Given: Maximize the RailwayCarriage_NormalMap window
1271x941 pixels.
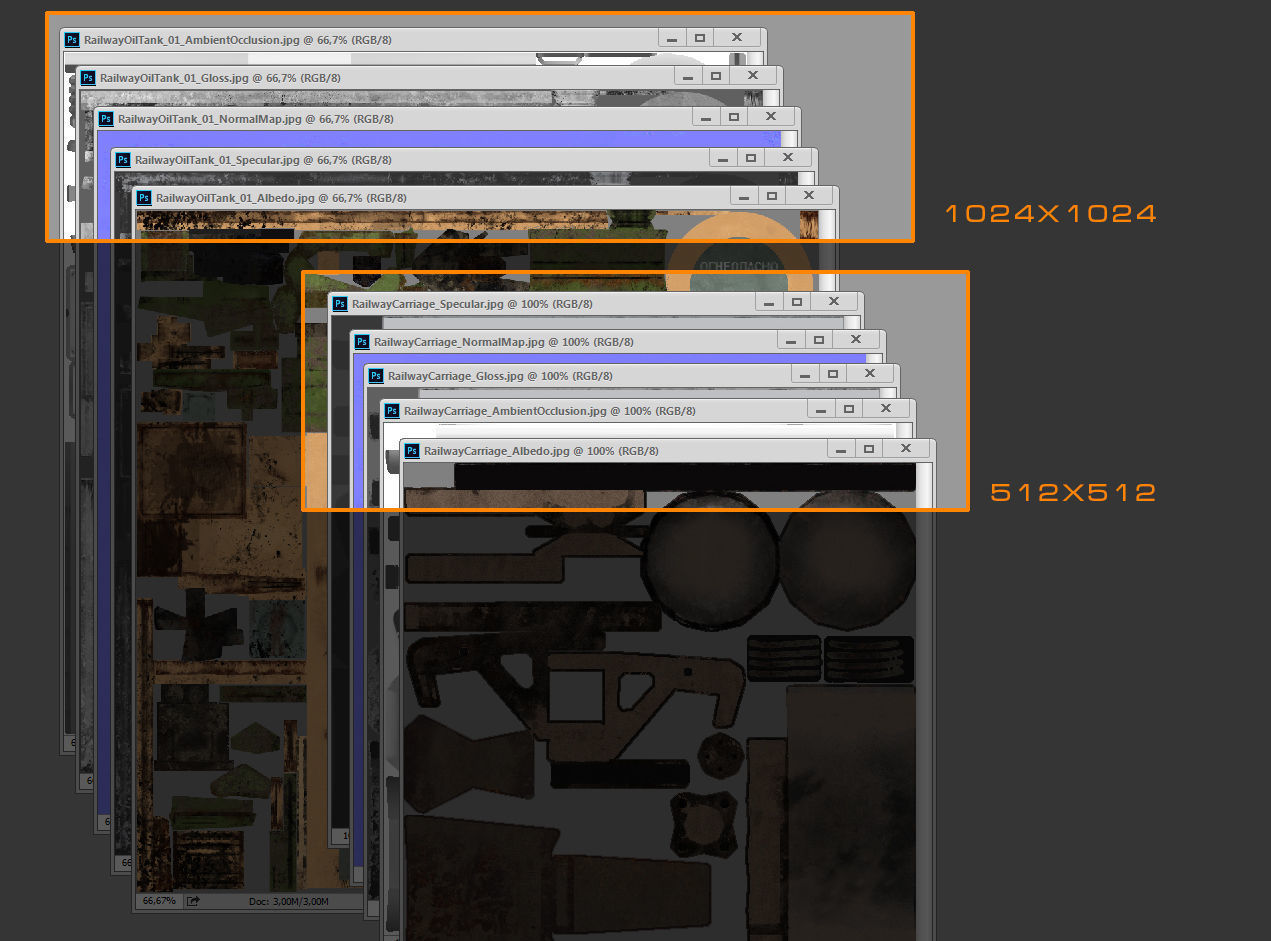Looking at the screenshot, I should [x=818, y=340].
